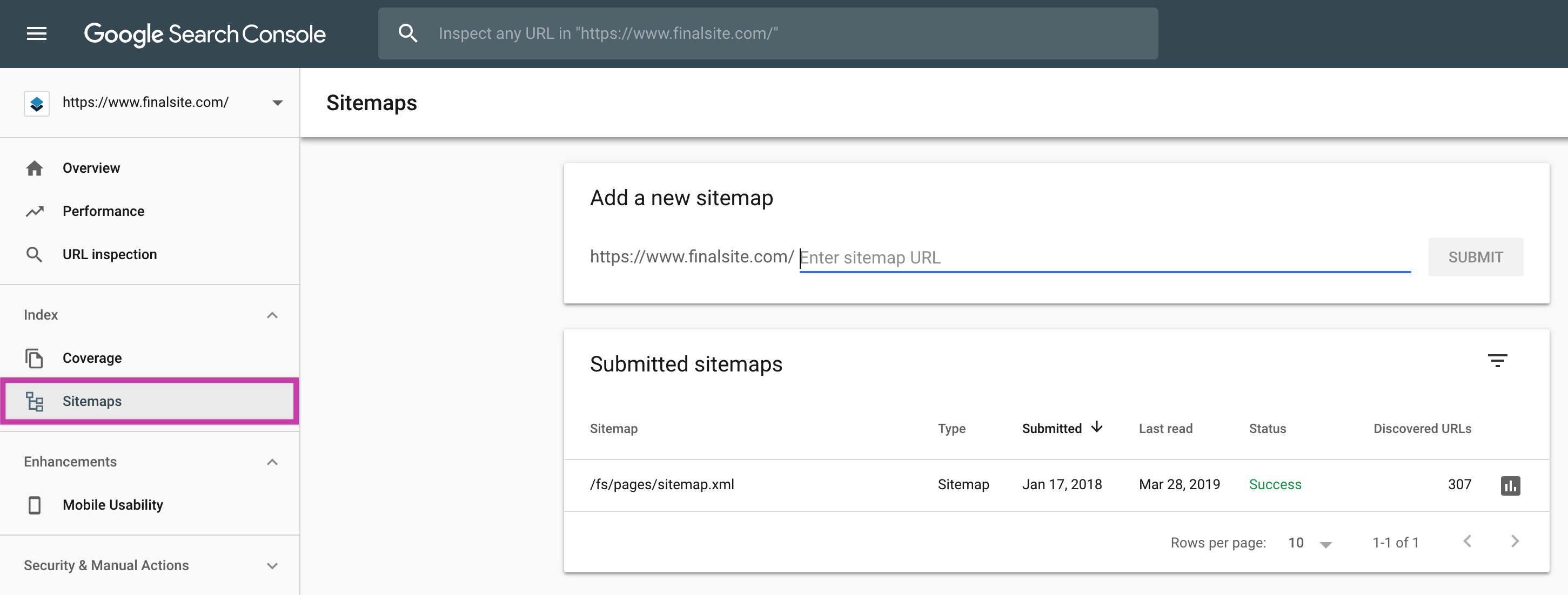
Task: Collapse the Index section chevron
Action: [x=272, y=315]
